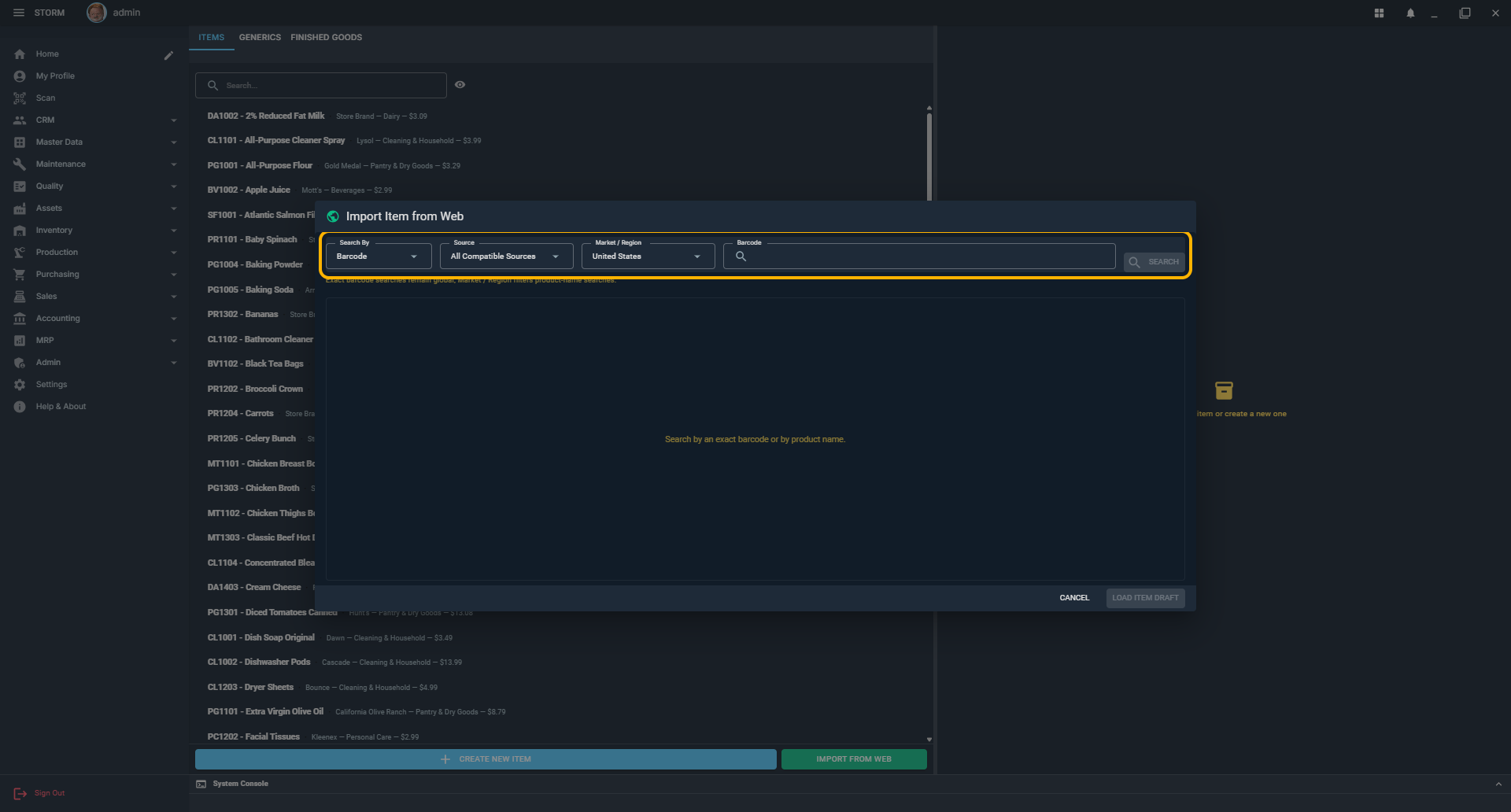Screen dimensions: 1511x812
Task: Click the Assets sidebar icon
Action: pos(20,209)
